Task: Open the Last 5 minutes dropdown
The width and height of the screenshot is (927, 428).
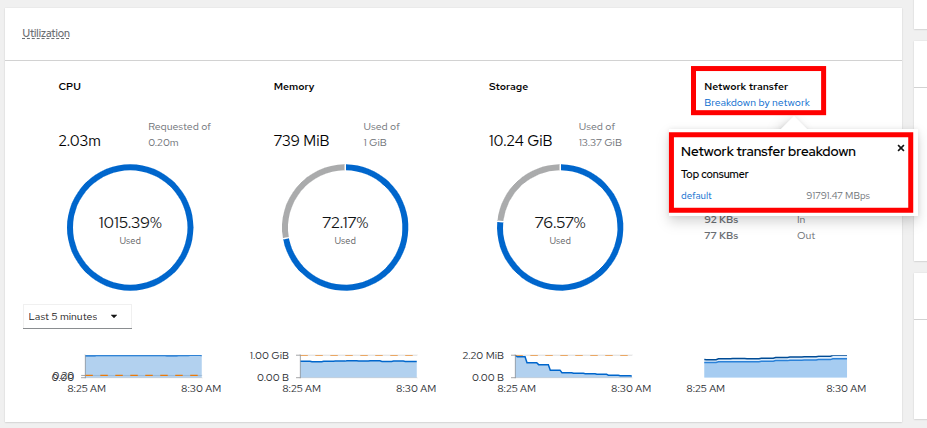Action: pyautogui.click(x=77, y=316)
